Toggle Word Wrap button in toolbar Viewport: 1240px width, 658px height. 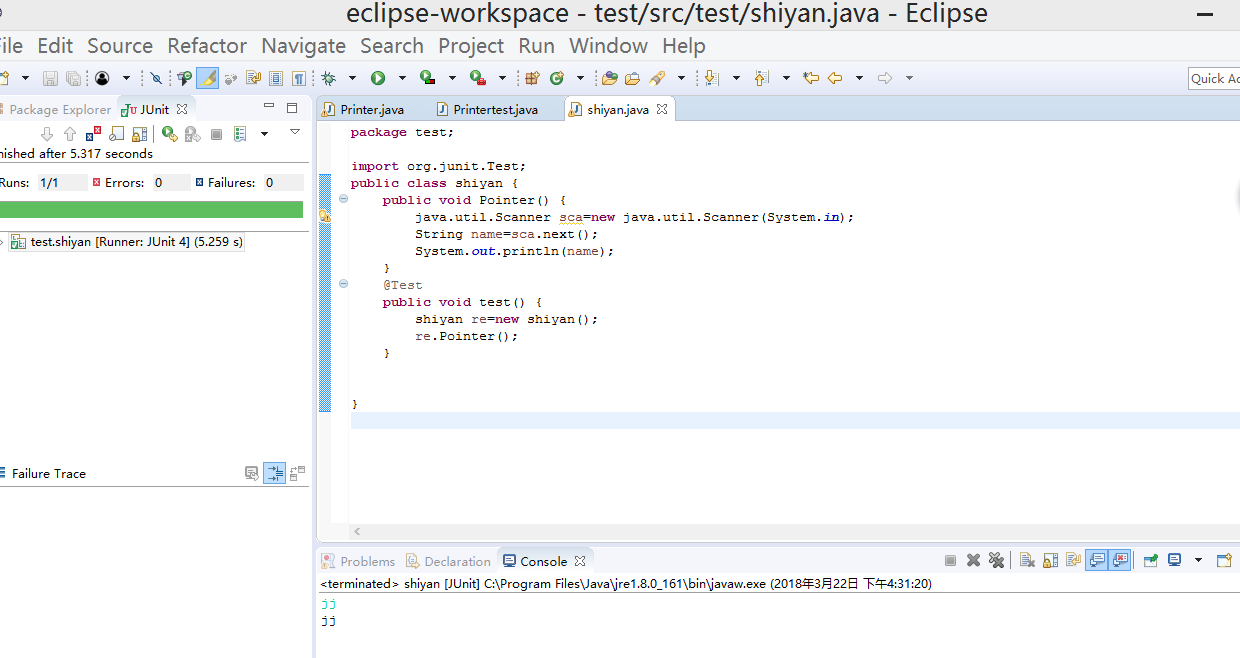(253, 78)
